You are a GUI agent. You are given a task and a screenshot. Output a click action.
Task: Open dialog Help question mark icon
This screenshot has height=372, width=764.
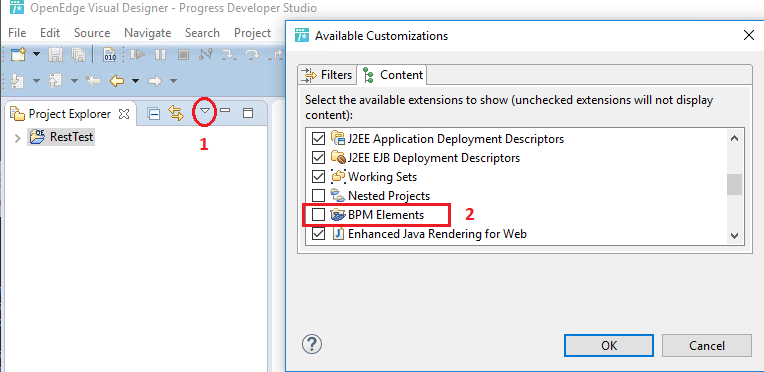click(312, 344)
